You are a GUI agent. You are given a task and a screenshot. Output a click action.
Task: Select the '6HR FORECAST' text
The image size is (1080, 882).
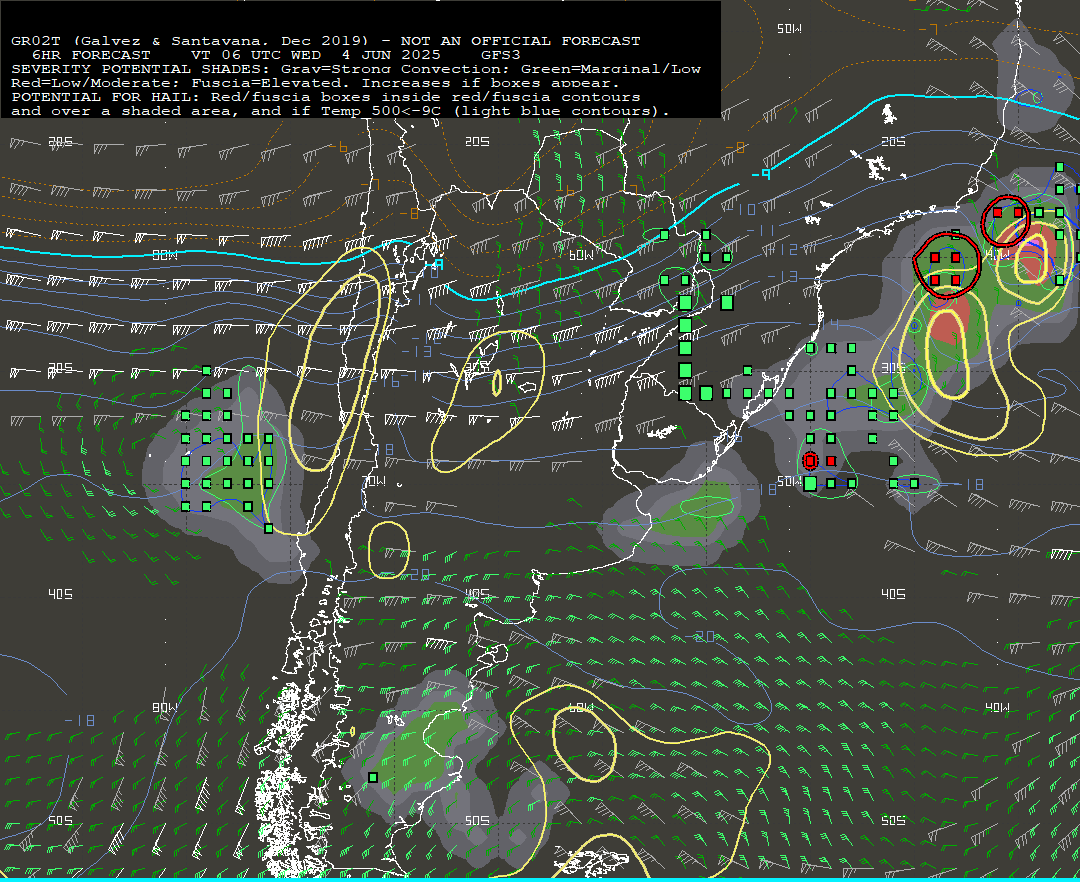(92, 55)
